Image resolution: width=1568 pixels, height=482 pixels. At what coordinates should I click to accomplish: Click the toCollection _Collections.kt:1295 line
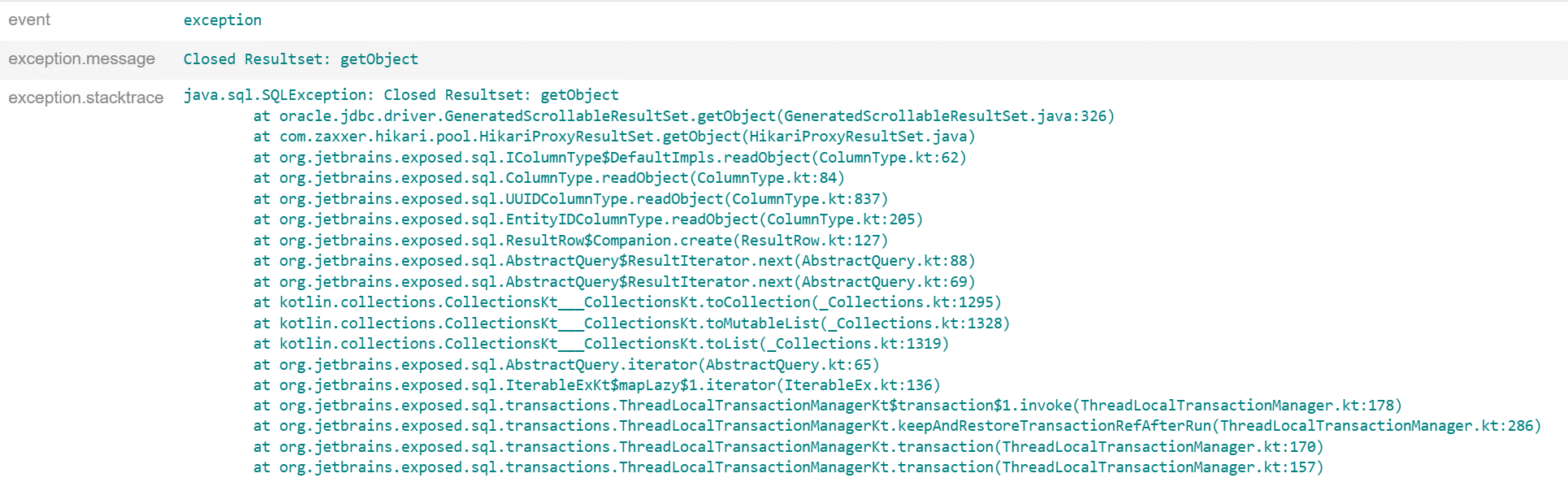coord(626,302)
